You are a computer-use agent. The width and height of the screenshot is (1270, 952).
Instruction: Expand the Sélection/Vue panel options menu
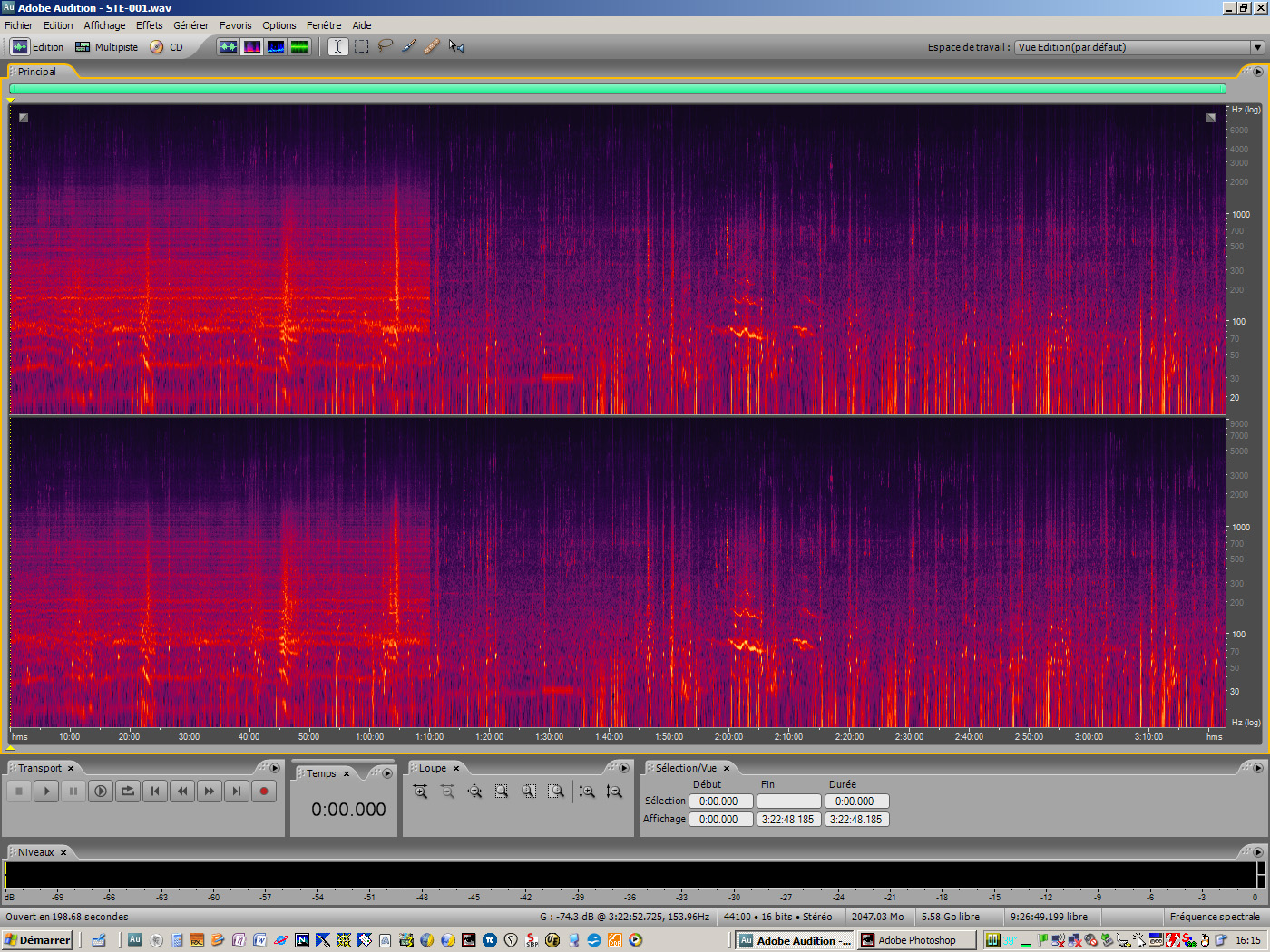point(1257,768)
